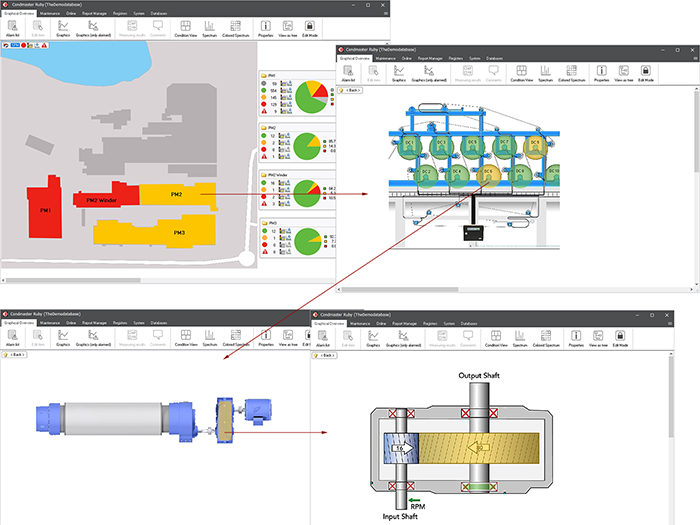
Task: Click View as tree in site map window
Action: [x=288, y=29]
